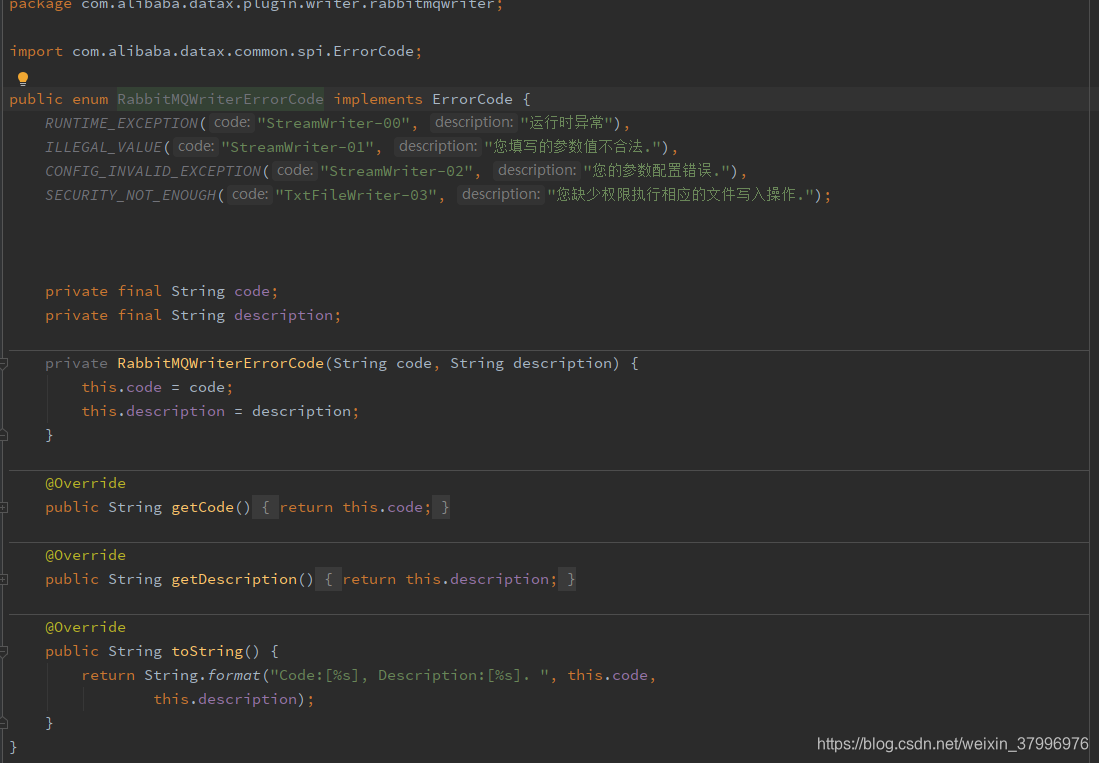Image resolution: width=1099 pixels, height=763 pixels.
Task: Click the enum keyword in the declaration
Action: point(90,99)
